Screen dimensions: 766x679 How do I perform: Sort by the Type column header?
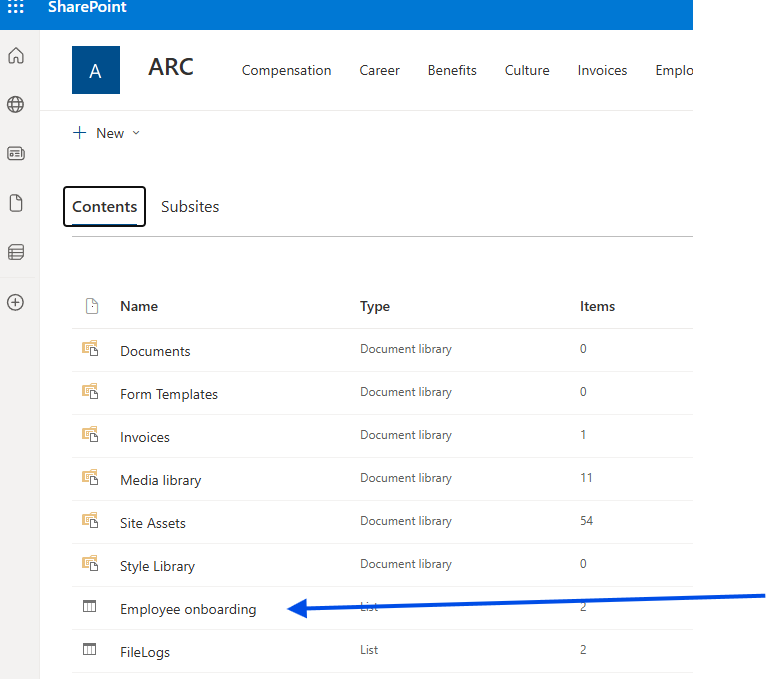375,306
